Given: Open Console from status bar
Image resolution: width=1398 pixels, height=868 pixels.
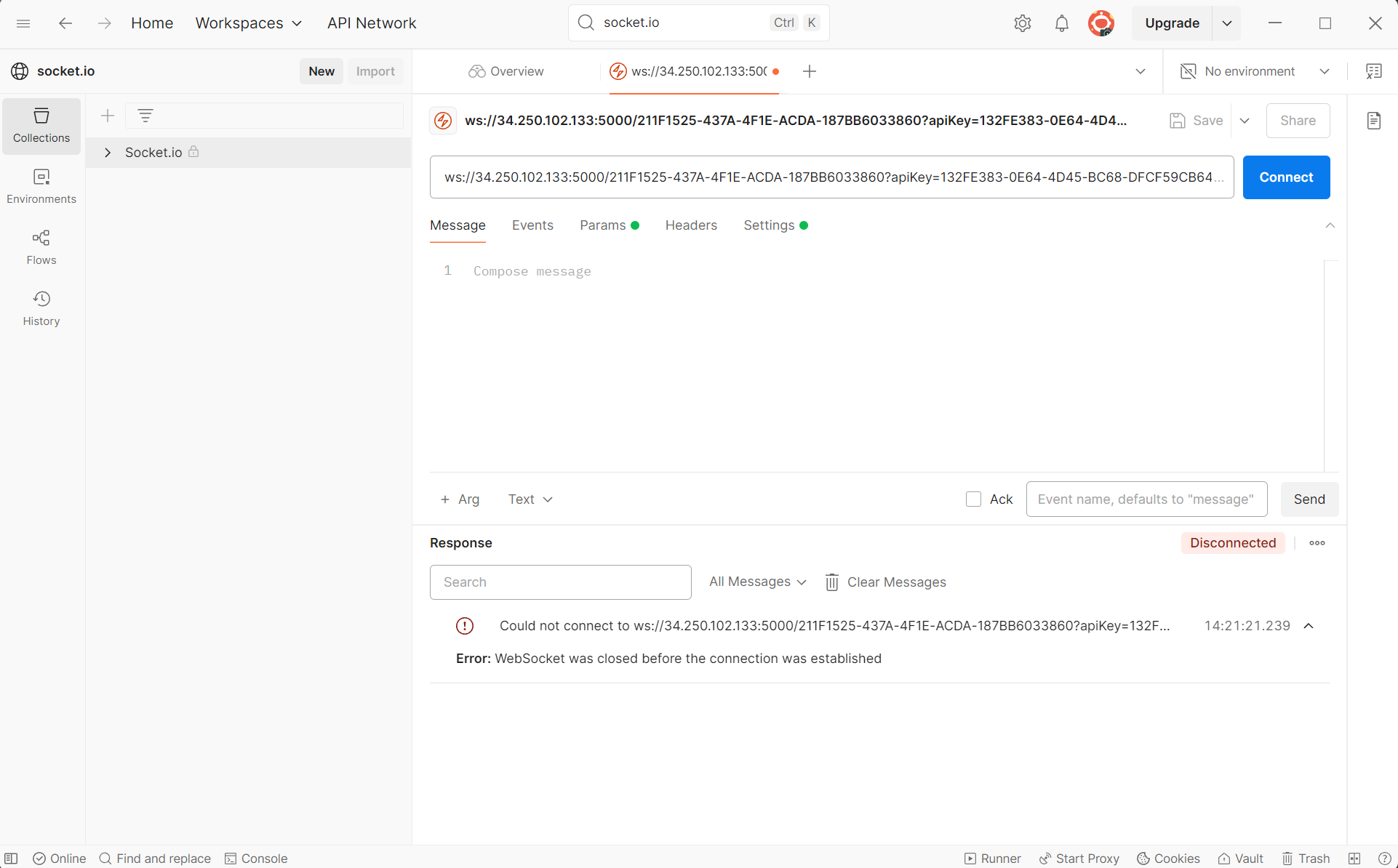Looking at the screenshot, I should [x=256, y=859].
